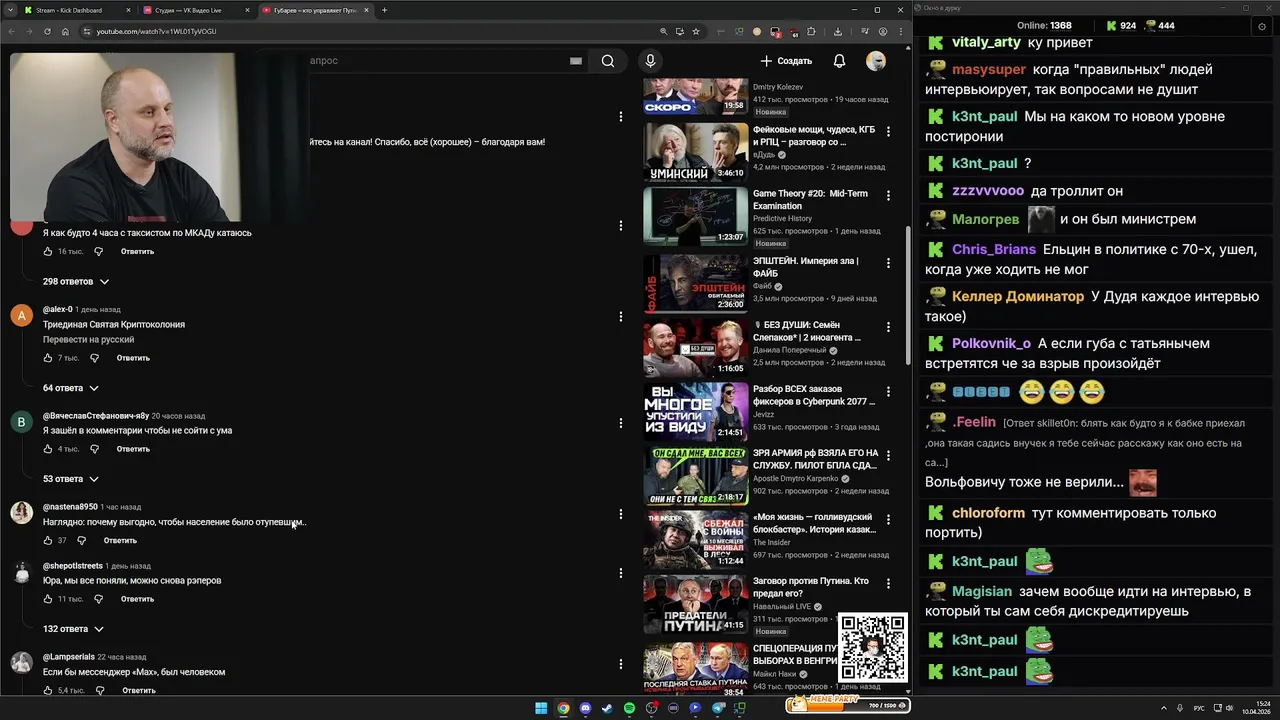Image resolution: width=1280 pixels, height=720 pixels.
Task: Dislike shepotlstreets' comment about рэперов
Action: pos(98,599)
